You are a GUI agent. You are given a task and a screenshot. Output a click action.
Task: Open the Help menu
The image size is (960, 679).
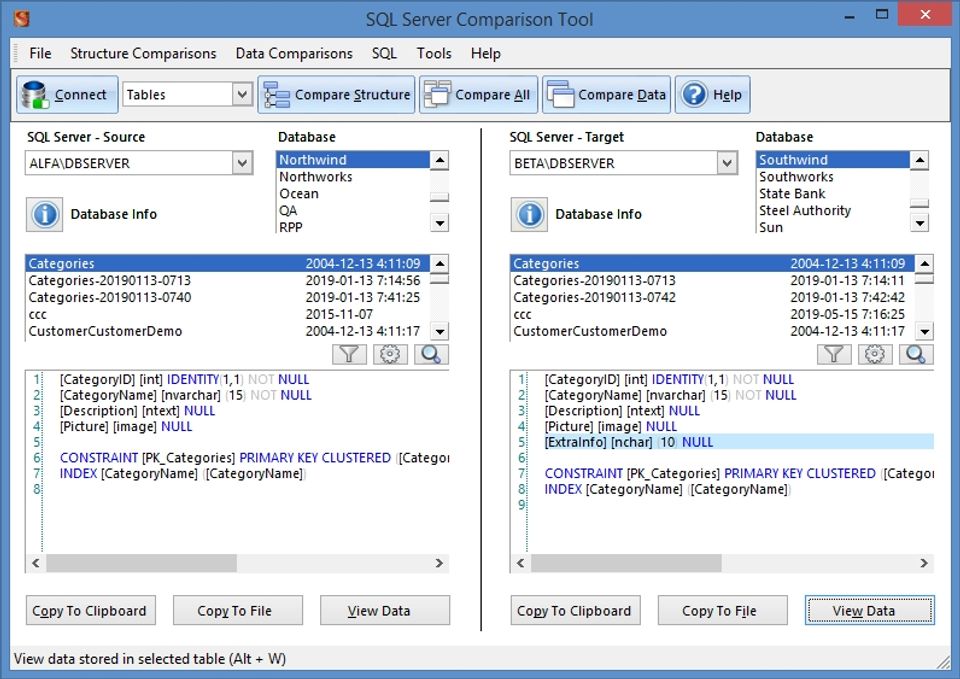click(486, 53)
